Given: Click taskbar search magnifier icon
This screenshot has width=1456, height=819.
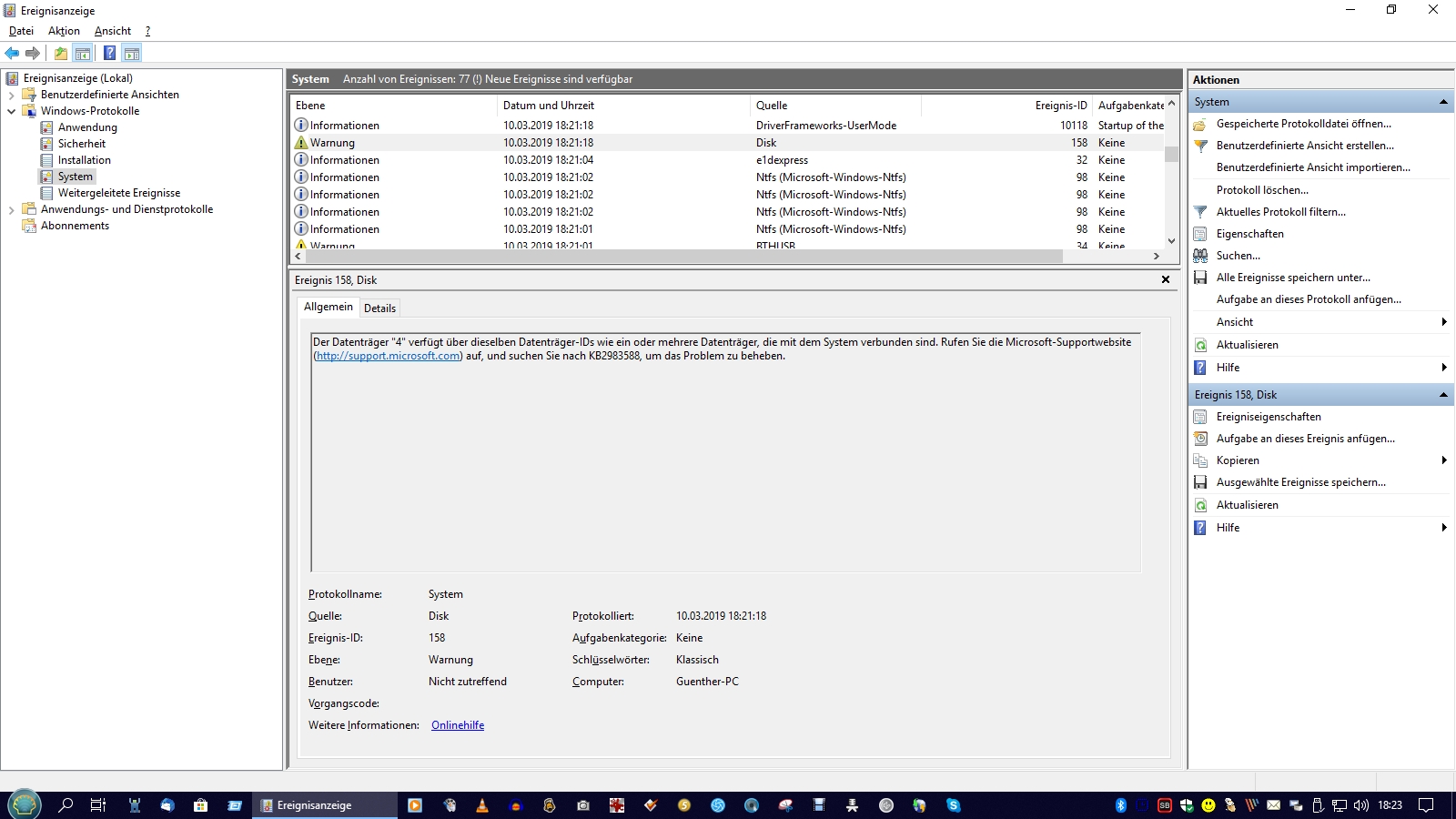Looking at the screenshot, I should [x=66, y=805].
